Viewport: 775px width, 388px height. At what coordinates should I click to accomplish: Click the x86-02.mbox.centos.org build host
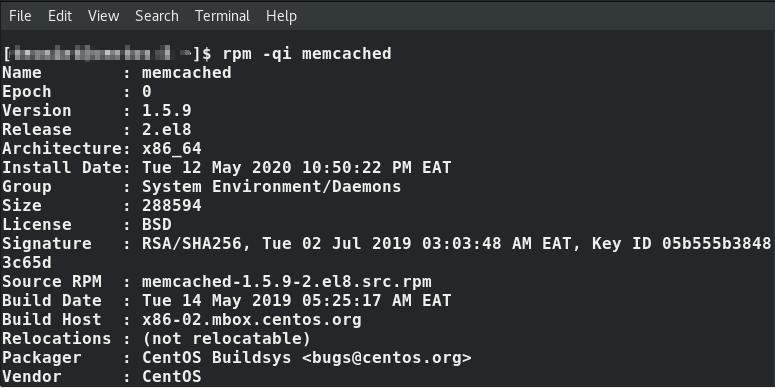(x=252, y=320)
